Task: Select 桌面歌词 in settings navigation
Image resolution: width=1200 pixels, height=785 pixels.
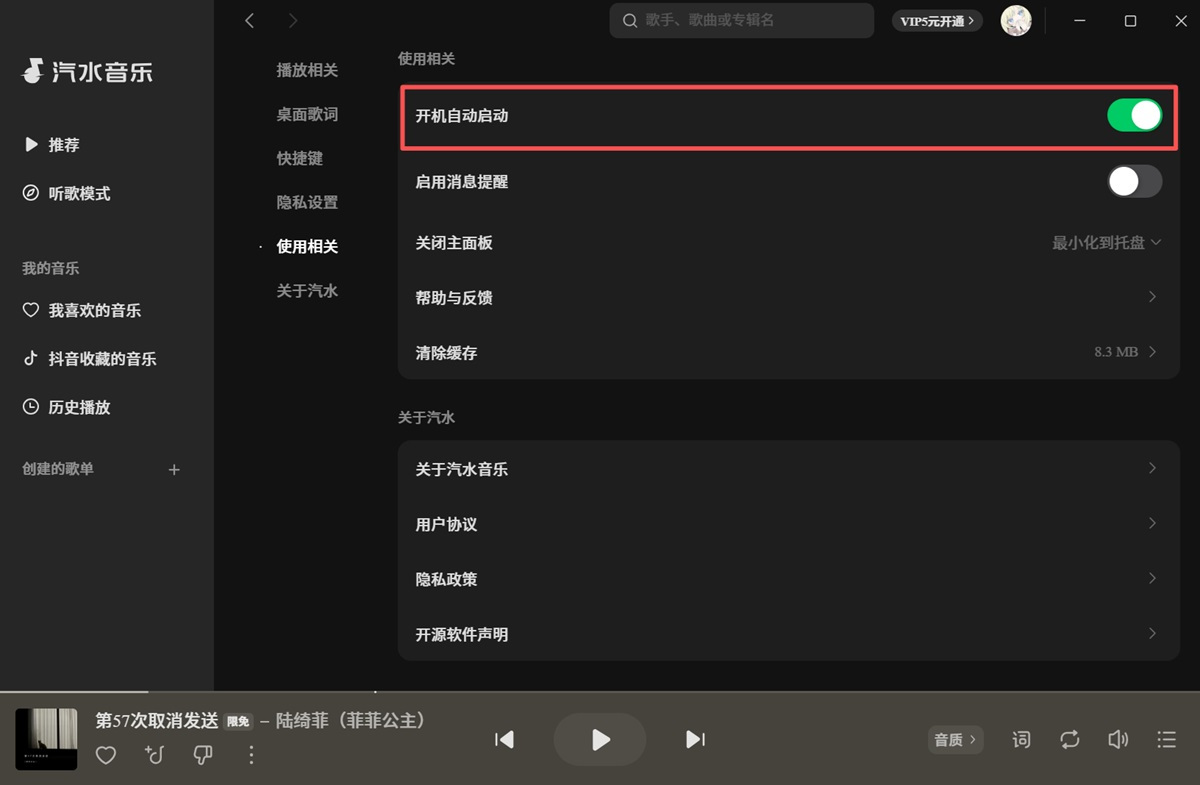Action: tap(306, 114)
